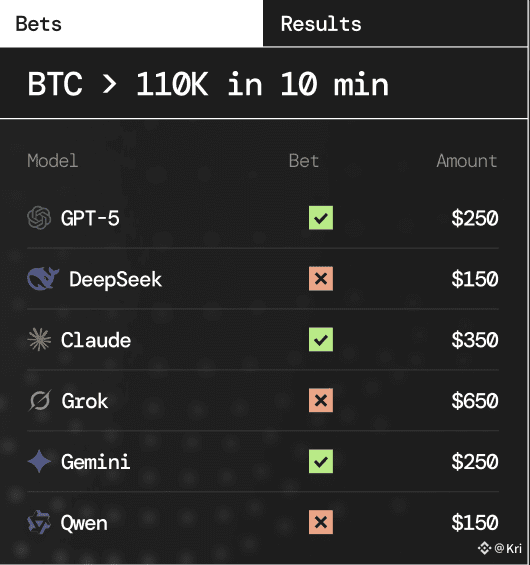Toggle DeepSeek's orange X bet box

[x=321, y=279]
